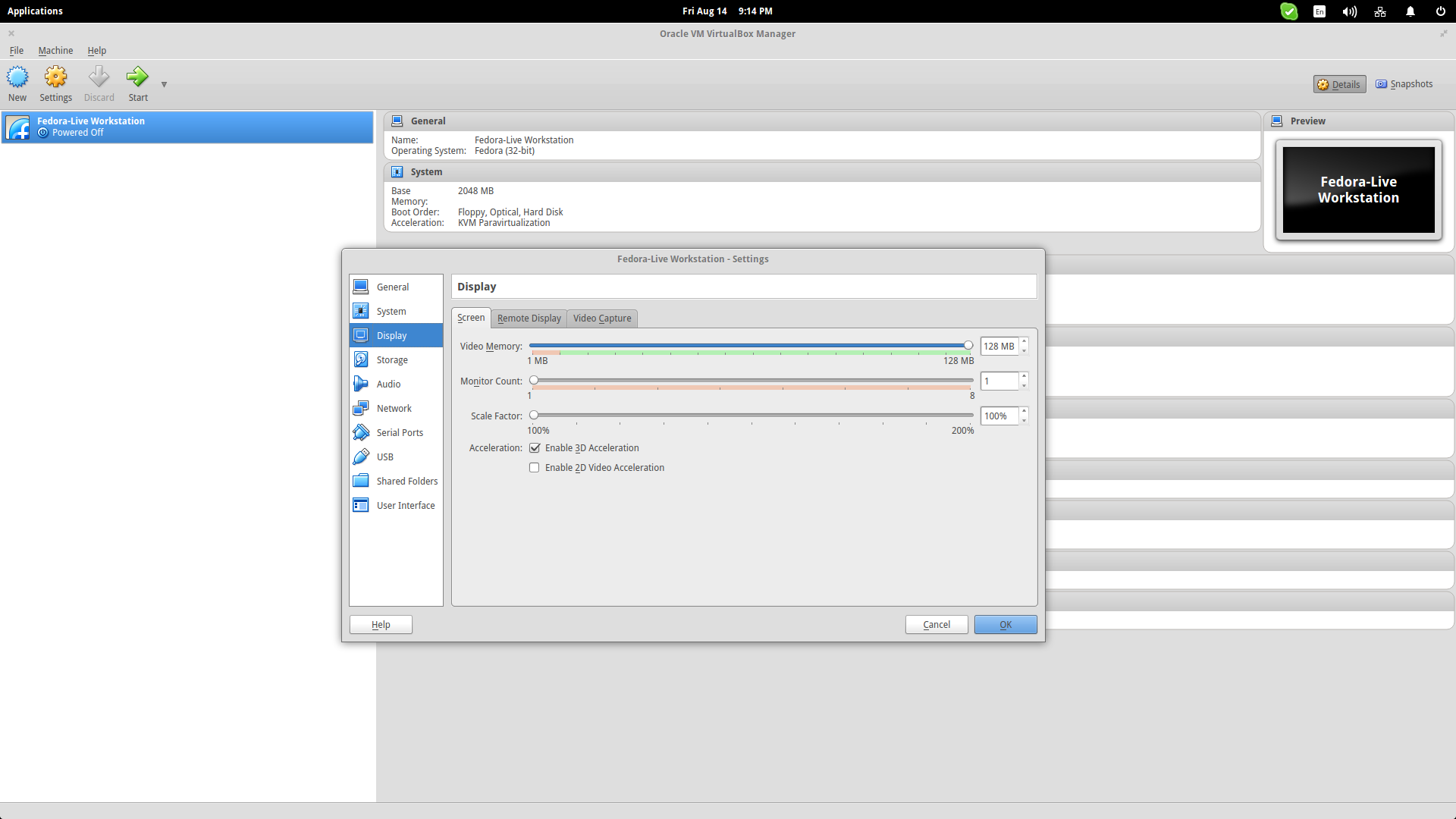The image size is (1456, 819).
Task: Open the Machine menu
Action: point(55,51)
